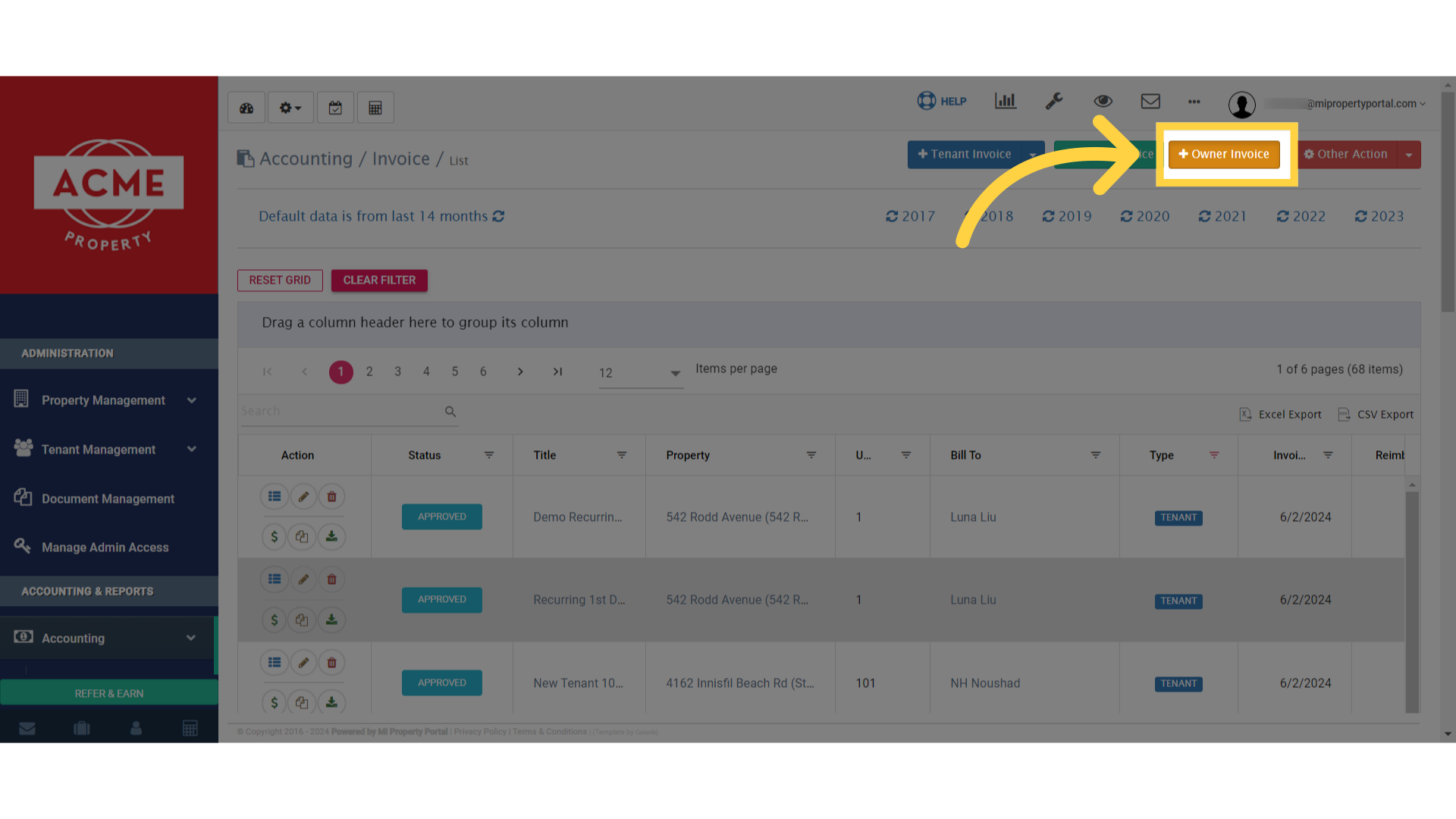Click the RESET GRID button
1456x819 pixels.
tap(280, 281)
